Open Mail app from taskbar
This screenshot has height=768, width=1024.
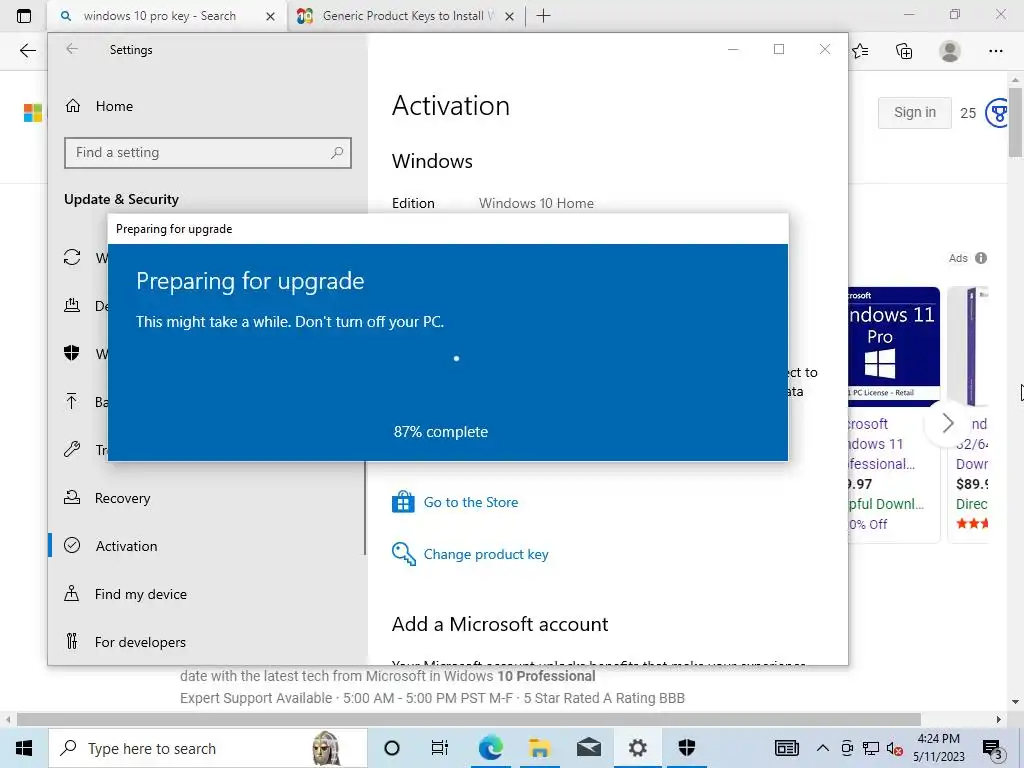588,748
